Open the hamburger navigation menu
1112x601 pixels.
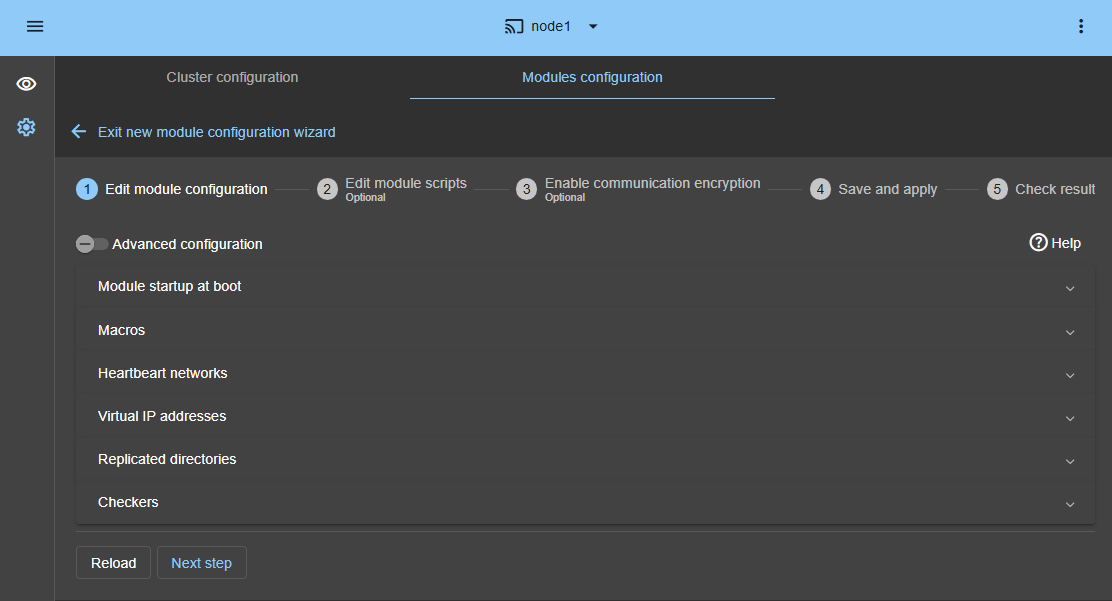(35, 26)
